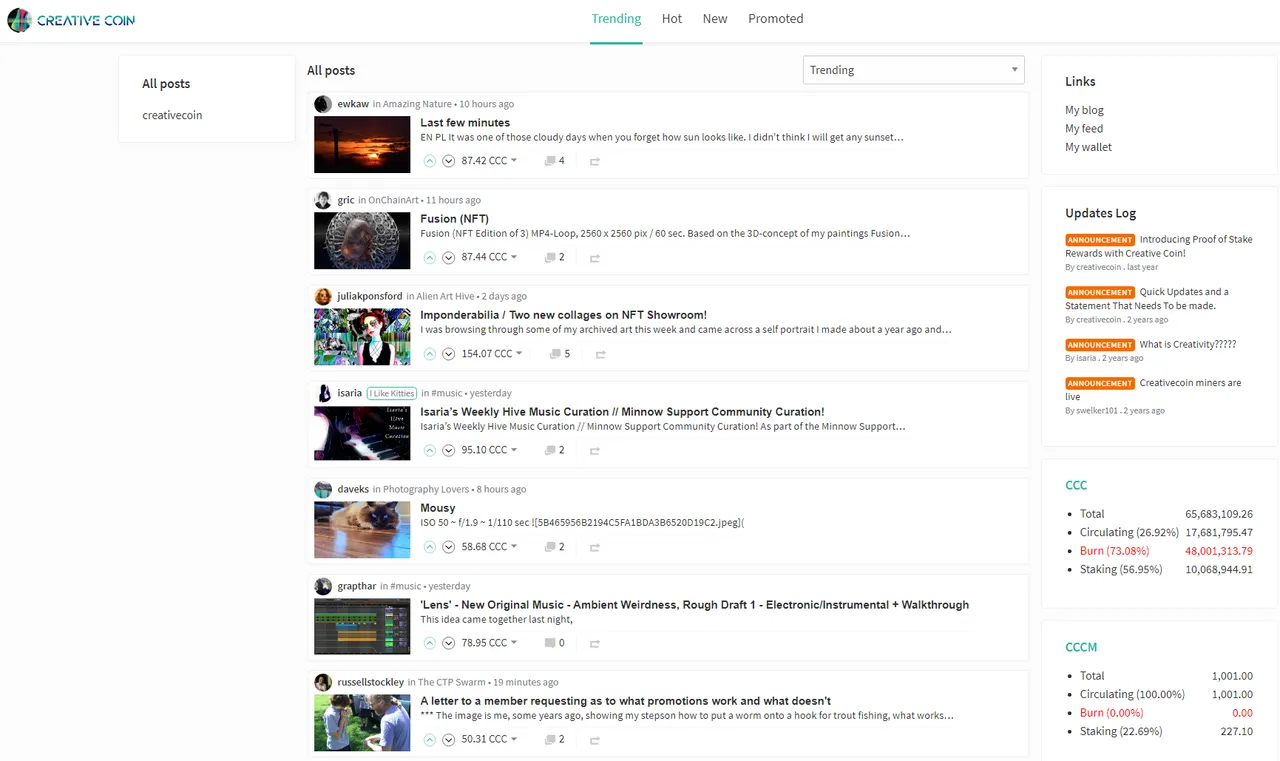Reblog Isaria's Weekly Hive Music Curation post

click(x=595, y=451)
